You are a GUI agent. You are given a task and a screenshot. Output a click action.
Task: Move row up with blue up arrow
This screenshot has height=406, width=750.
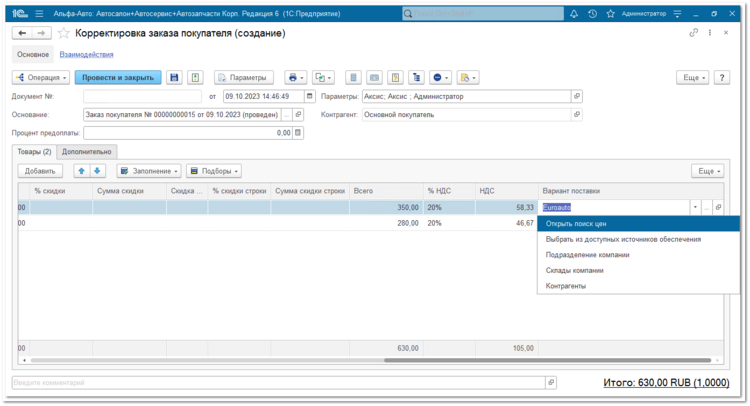[x=81, y=171]
